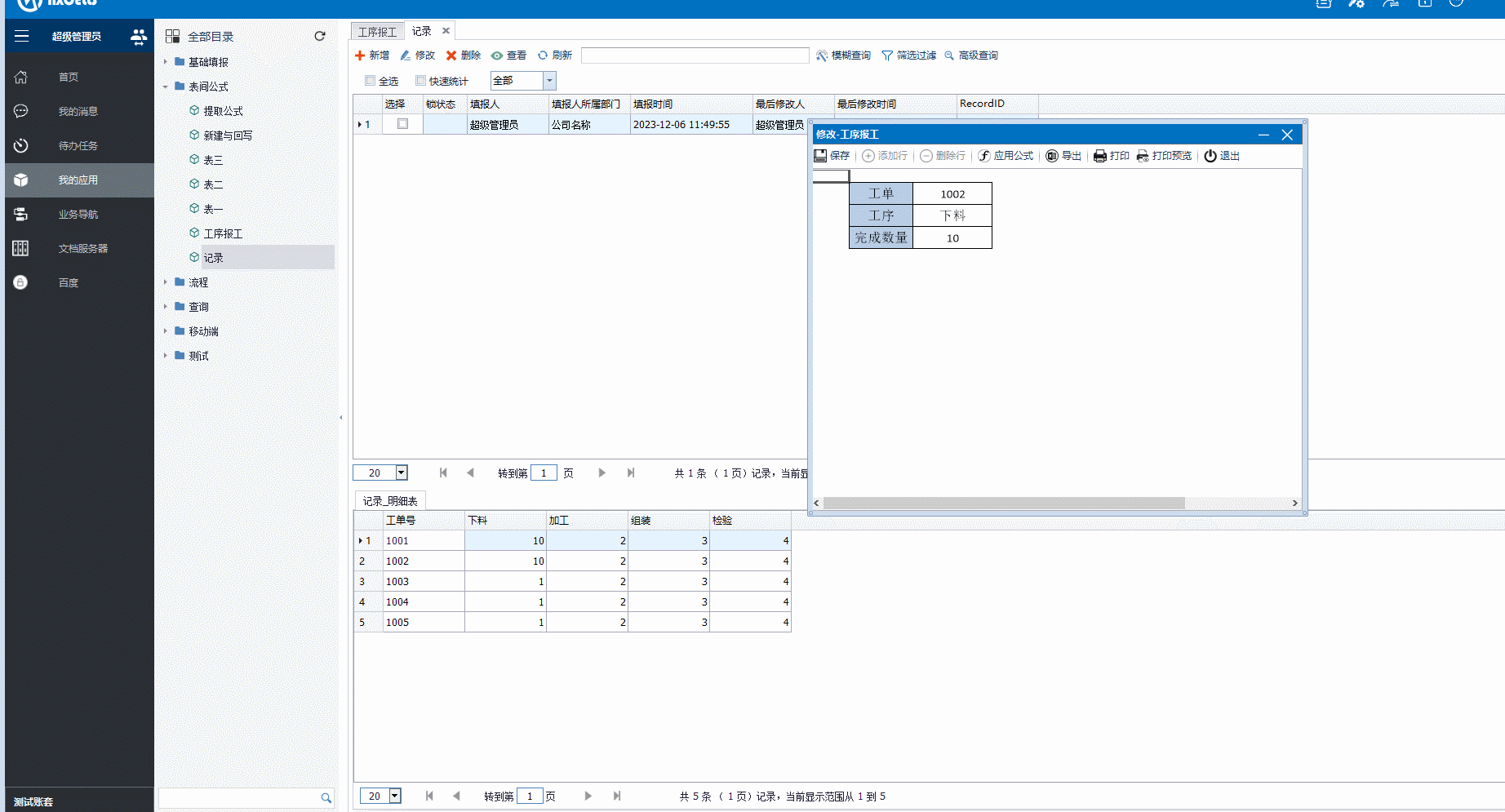Click the Export (导出) icon in the dialog
The image size is (1505, 812).
[x=1052, y=156]
